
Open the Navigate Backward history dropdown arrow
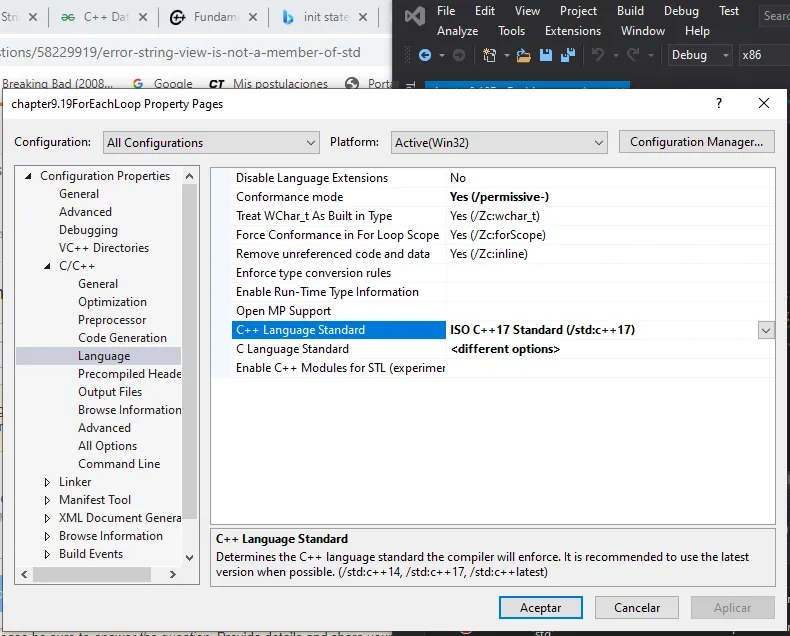441,55
